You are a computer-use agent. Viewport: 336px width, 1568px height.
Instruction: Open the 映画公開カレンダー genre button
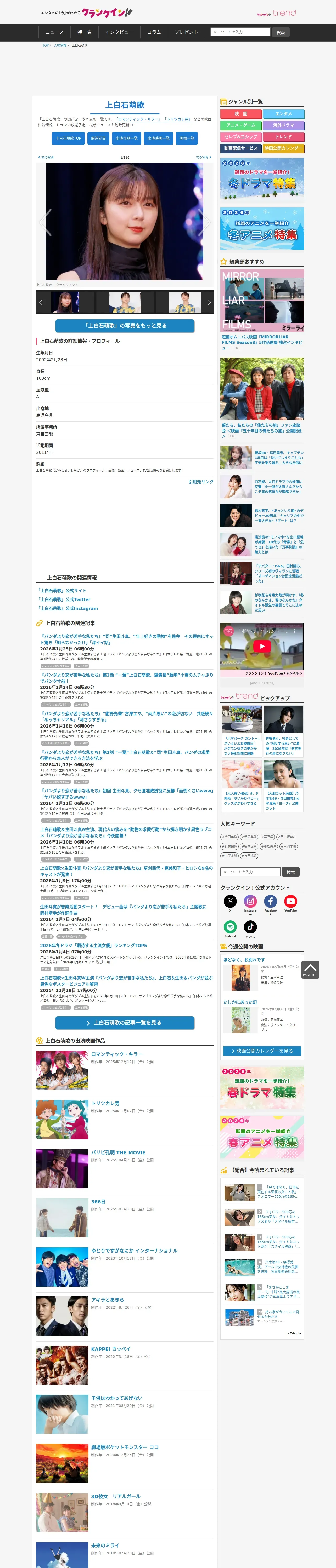[x=284, y=148]
